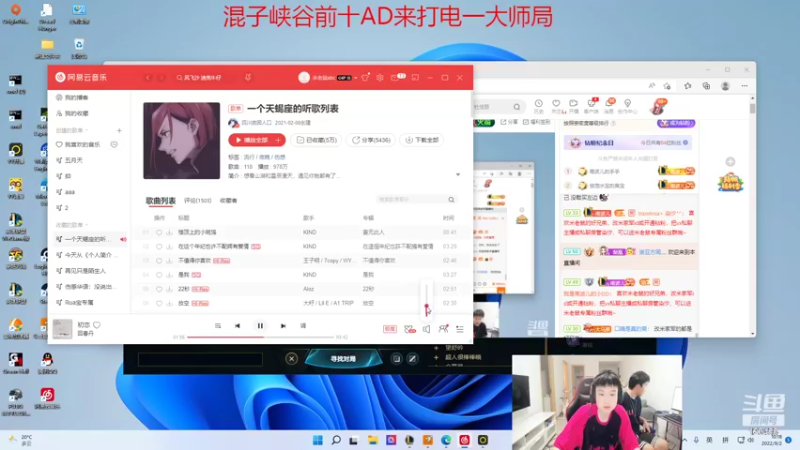Click the playlist song search field

point(416,199)
